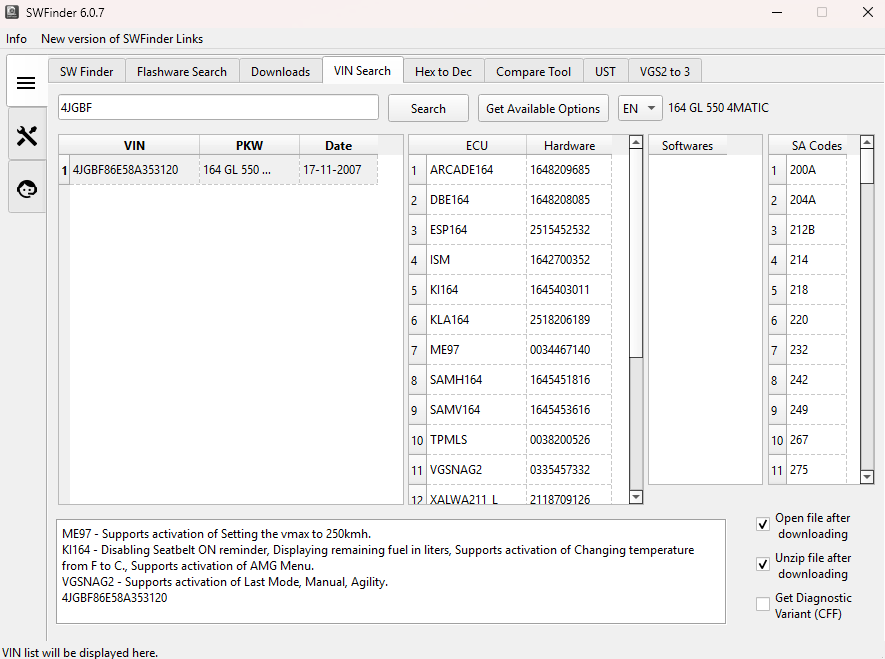Switch to the SW Finder tab
885x659 pixels.
[x=86, y=72]
